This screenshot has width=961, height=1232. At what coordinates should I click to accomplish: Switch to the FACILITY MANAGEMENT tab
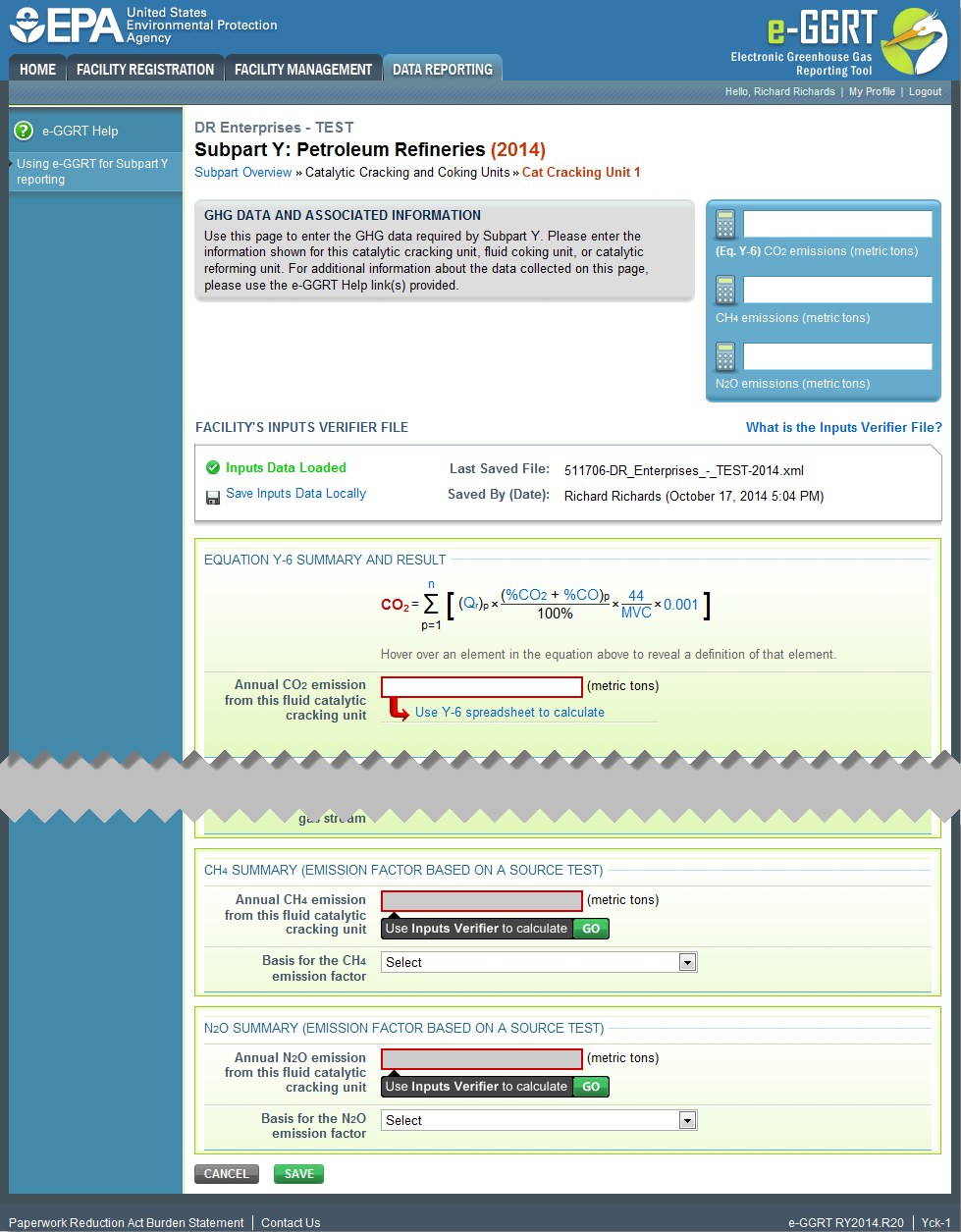click(303, 69)
